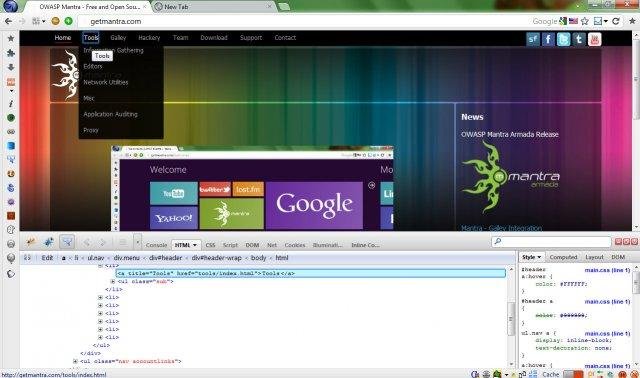Open the Facebook social icon
640x378 pixels.
548,39
